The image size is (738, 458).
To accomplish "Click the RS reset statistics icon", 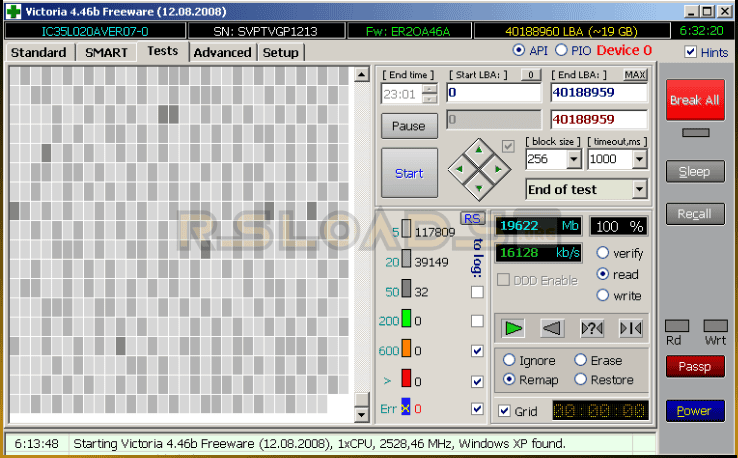I will (469, 218).
